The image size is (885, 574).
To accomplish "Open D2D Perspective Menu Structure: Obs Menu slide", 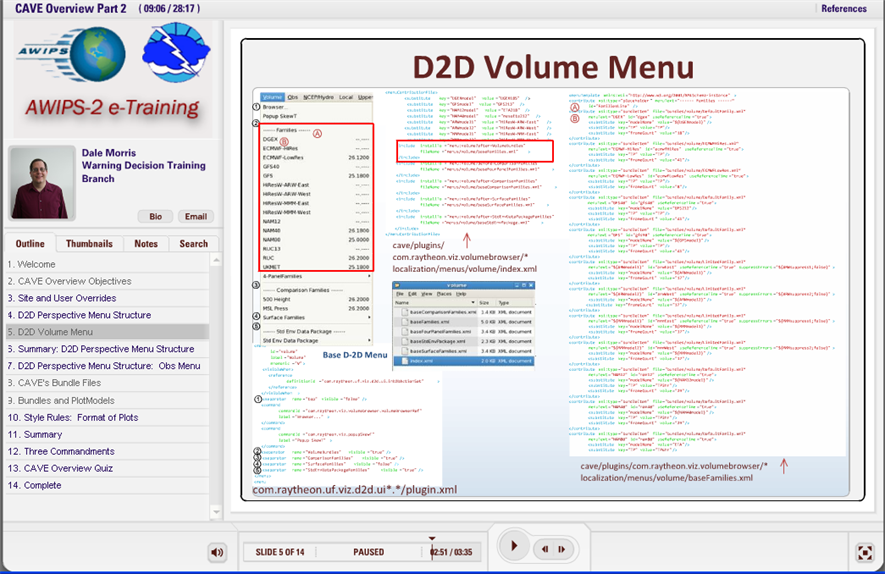I will pos(107,366).
